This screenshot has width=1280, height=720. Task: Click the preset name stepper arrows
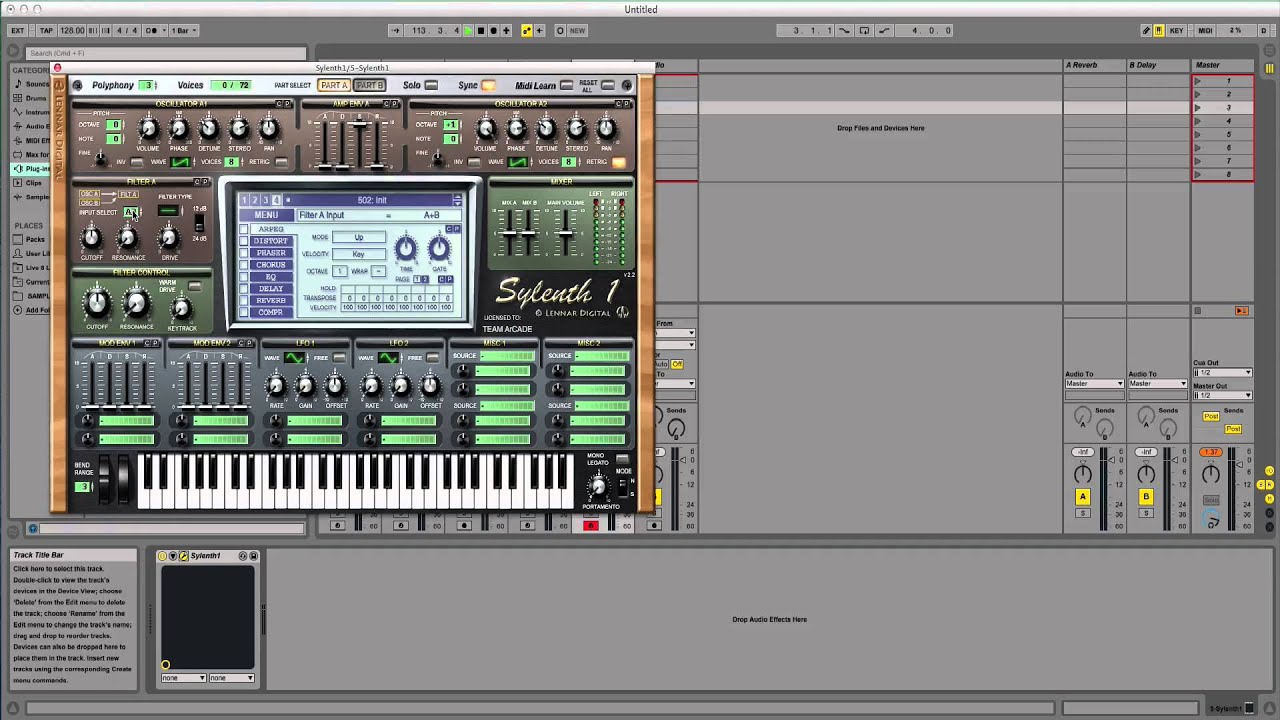pyautogui.click(x=457, y=200)
